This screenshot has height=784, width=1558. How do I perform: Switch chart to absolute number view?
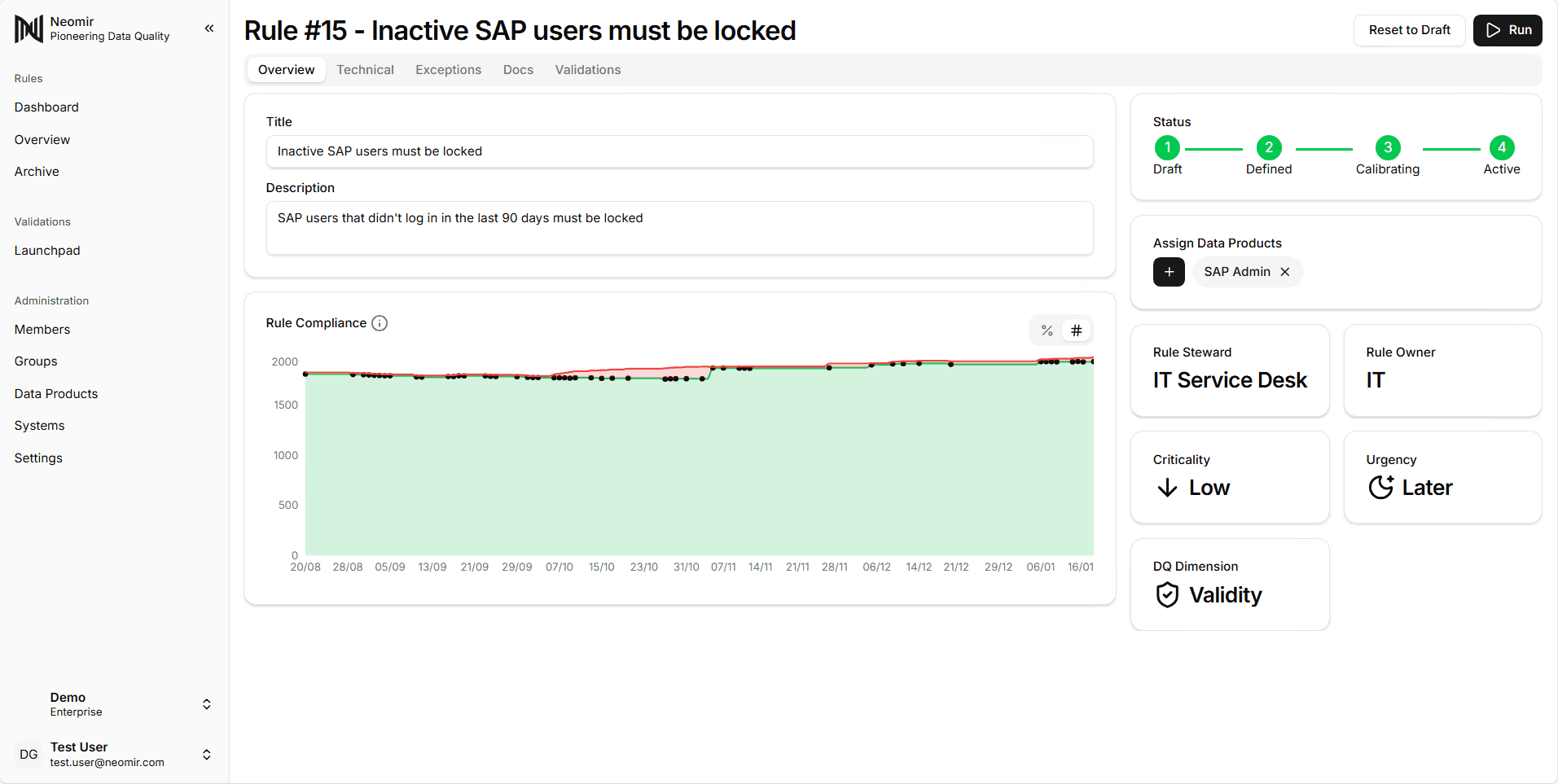pos(1076,331)
